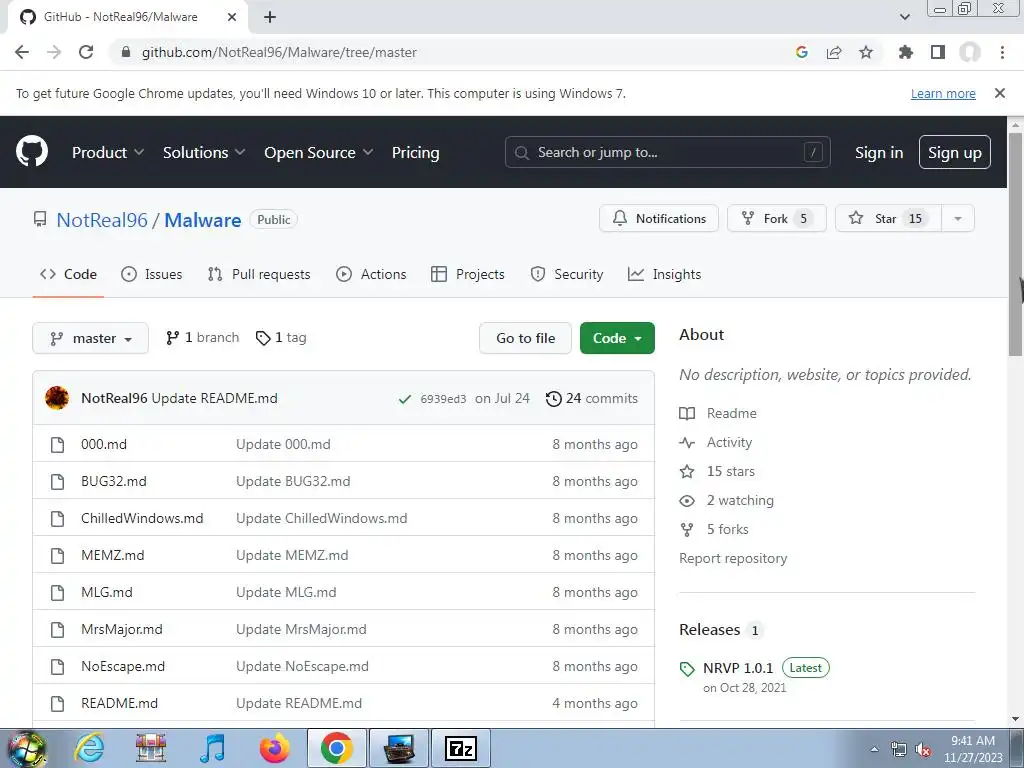Dismiss the Chrome update notice bar
Image resolution: width=1024 pixels, height=768 pixels.
tap(1000, 93)
